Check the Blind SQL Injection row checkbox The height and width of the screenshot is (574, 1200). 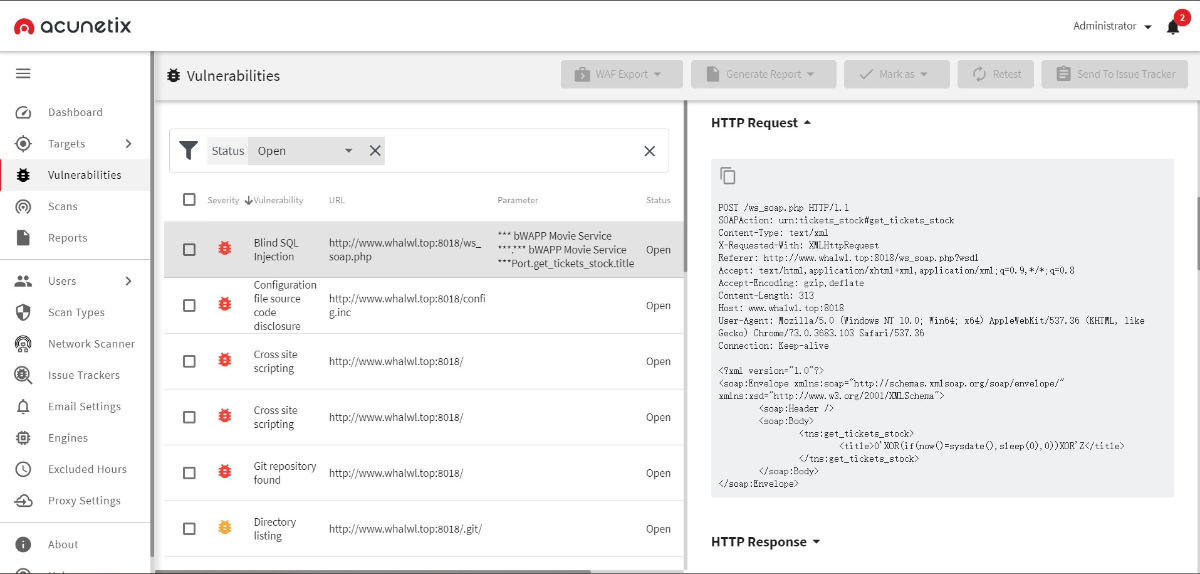pyautogui.click(x=189, y=250)
